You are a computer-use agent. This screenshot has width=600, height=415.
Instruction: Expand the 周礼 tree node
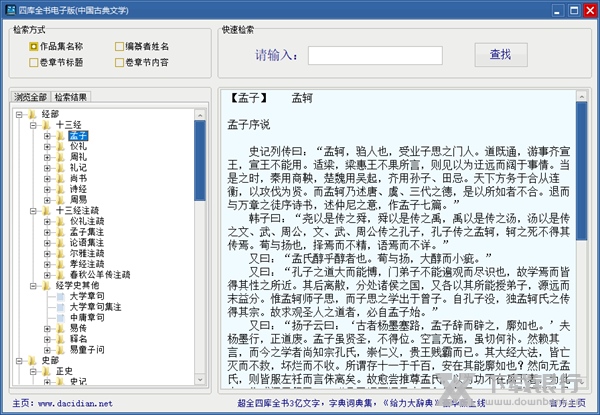(47, 157)
